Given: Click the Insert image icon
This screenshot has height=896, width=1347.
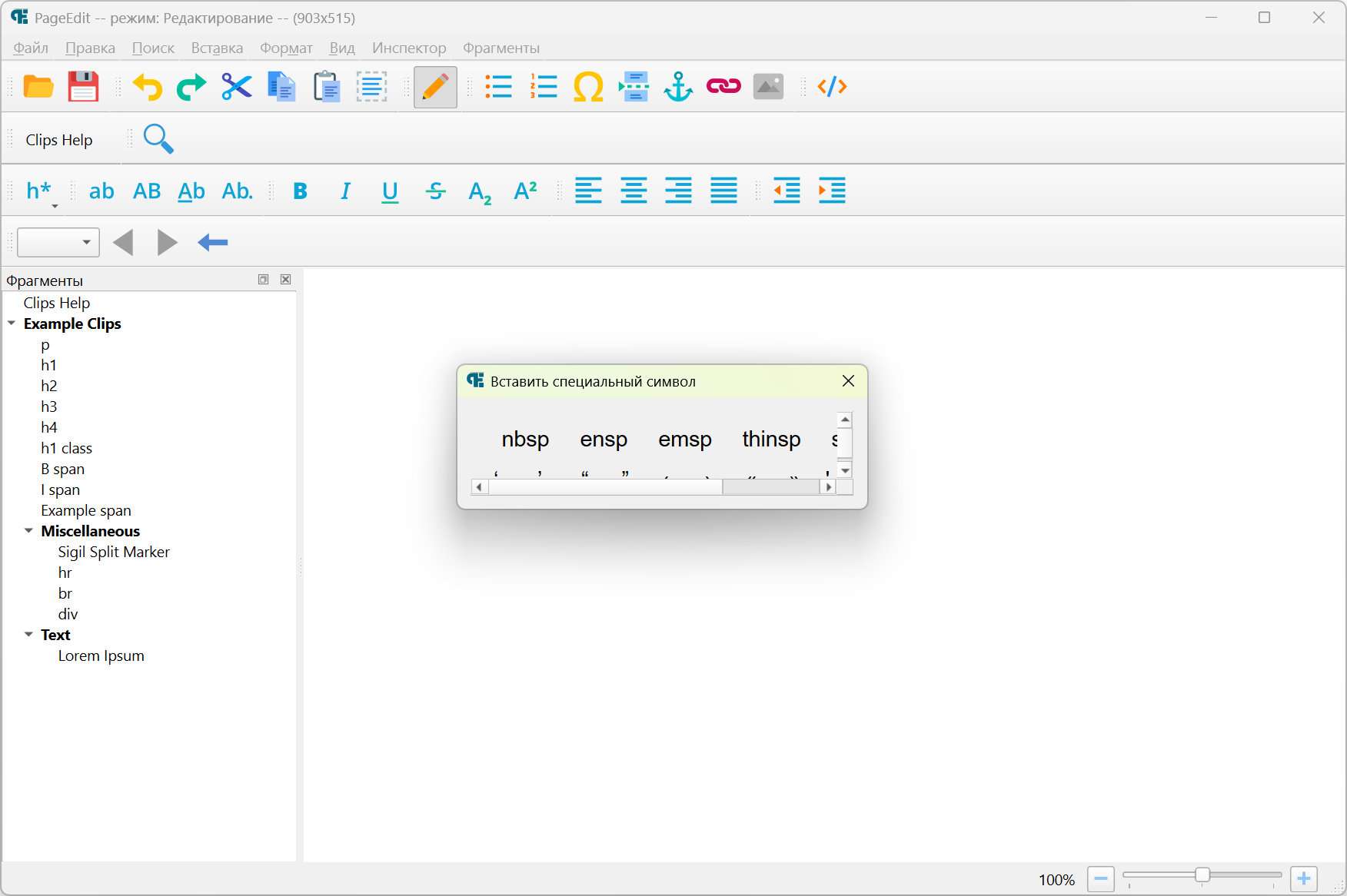Looking at the screenshot, I should [x=768, y=87].
